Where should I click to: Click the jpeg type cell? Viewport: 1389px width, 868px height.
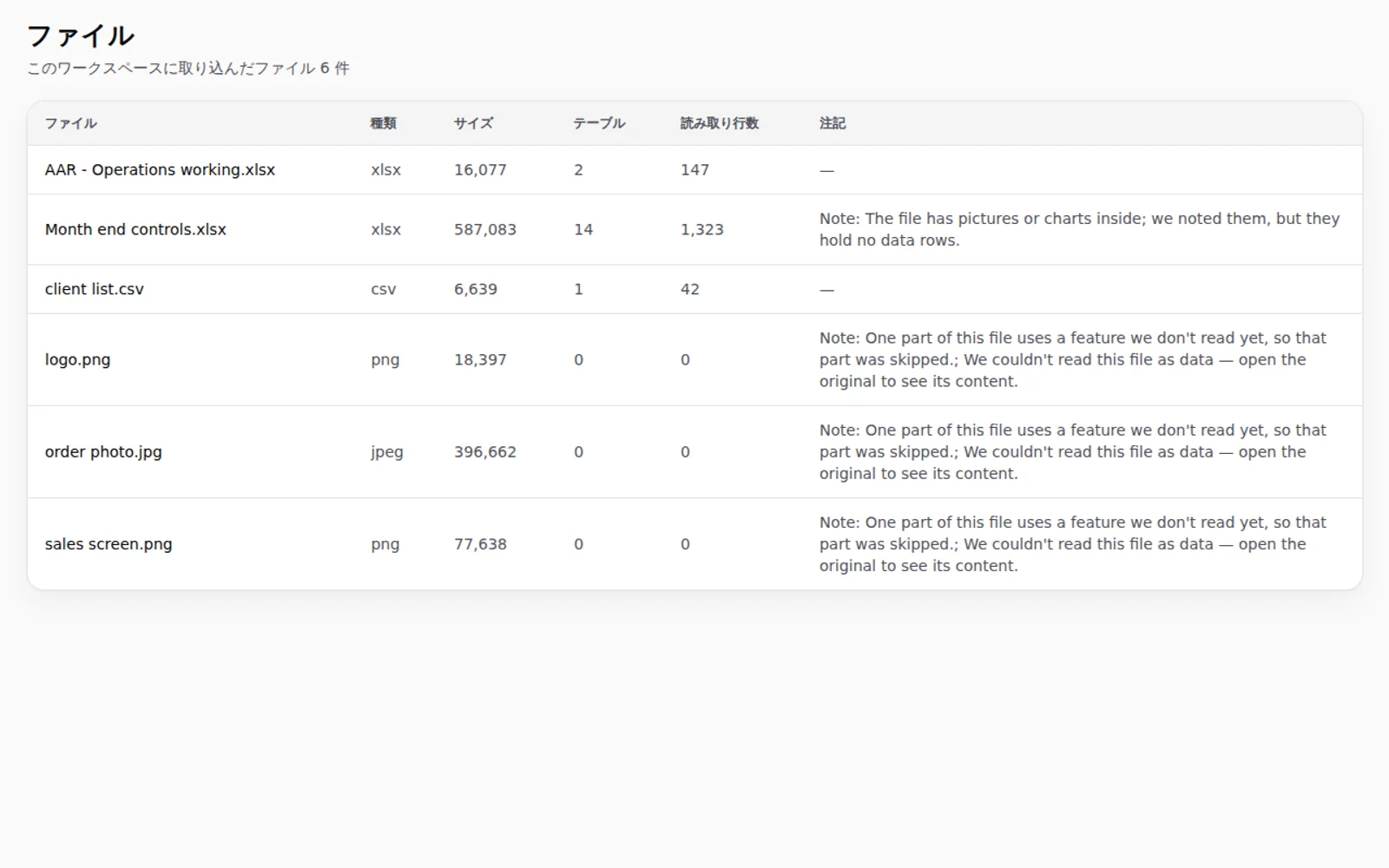387,452
